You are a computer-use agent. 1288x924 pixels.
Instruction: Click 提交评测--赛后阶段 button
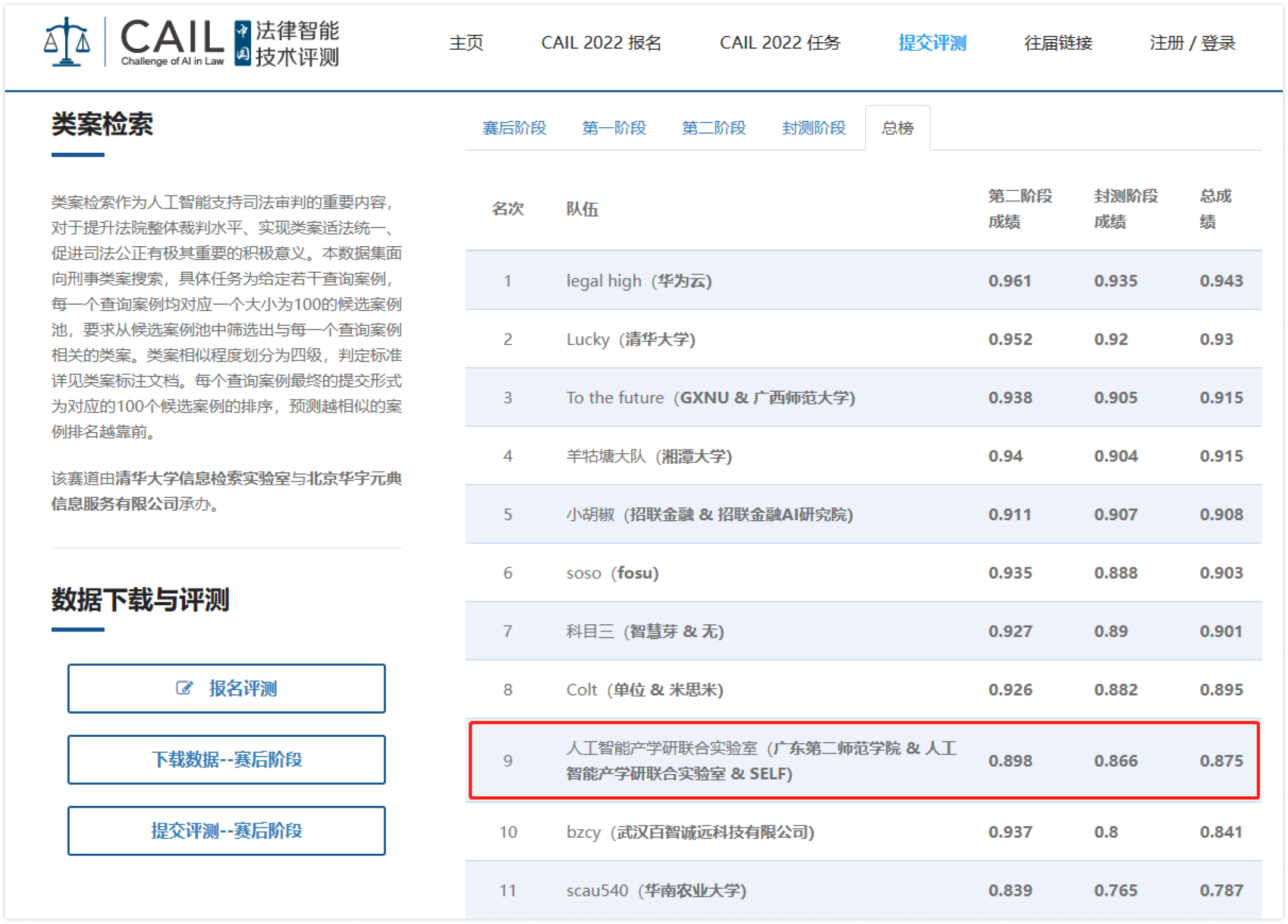(226, 830)
